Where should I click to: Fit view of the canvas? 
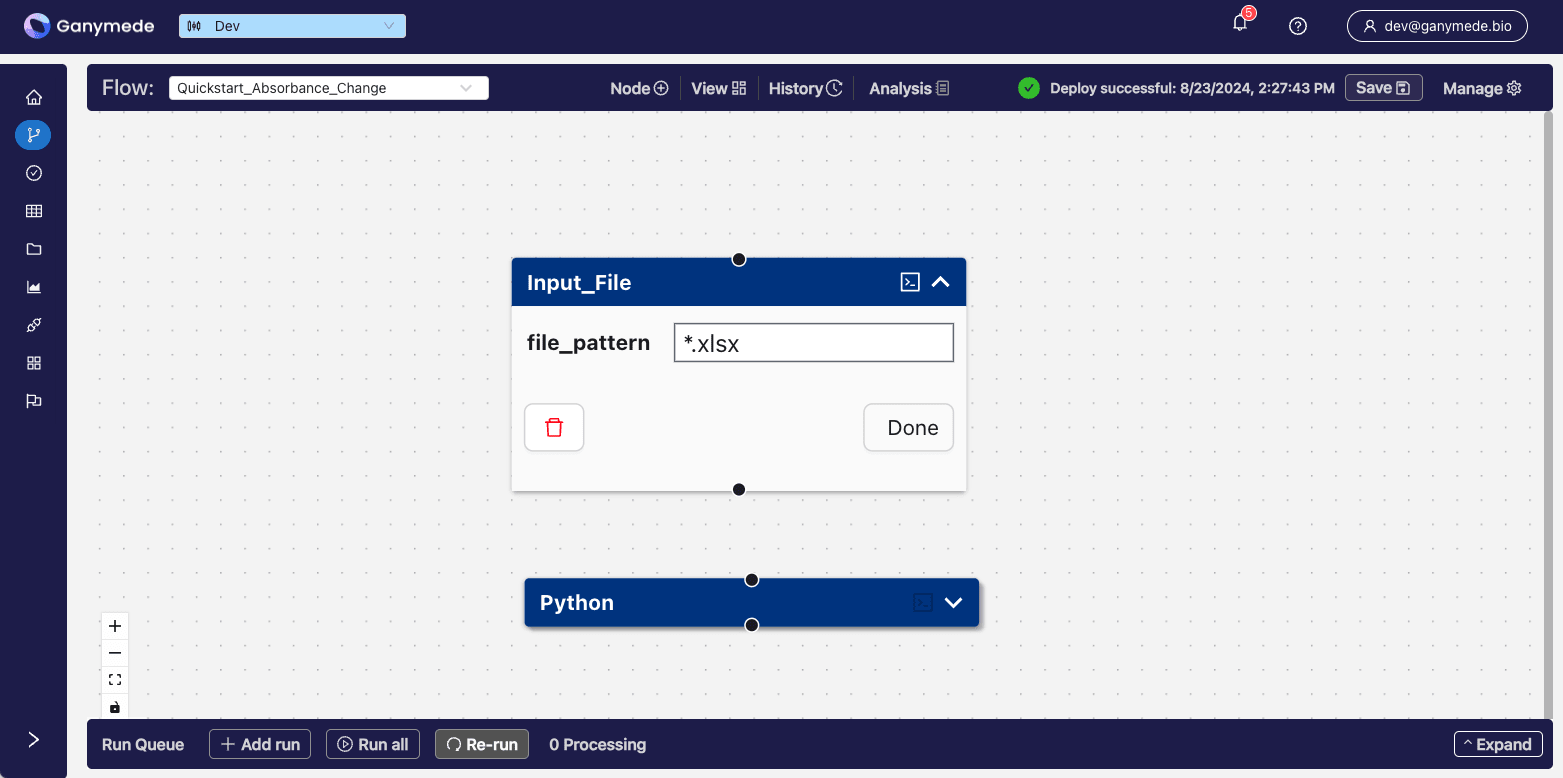(x=115, y=680)
